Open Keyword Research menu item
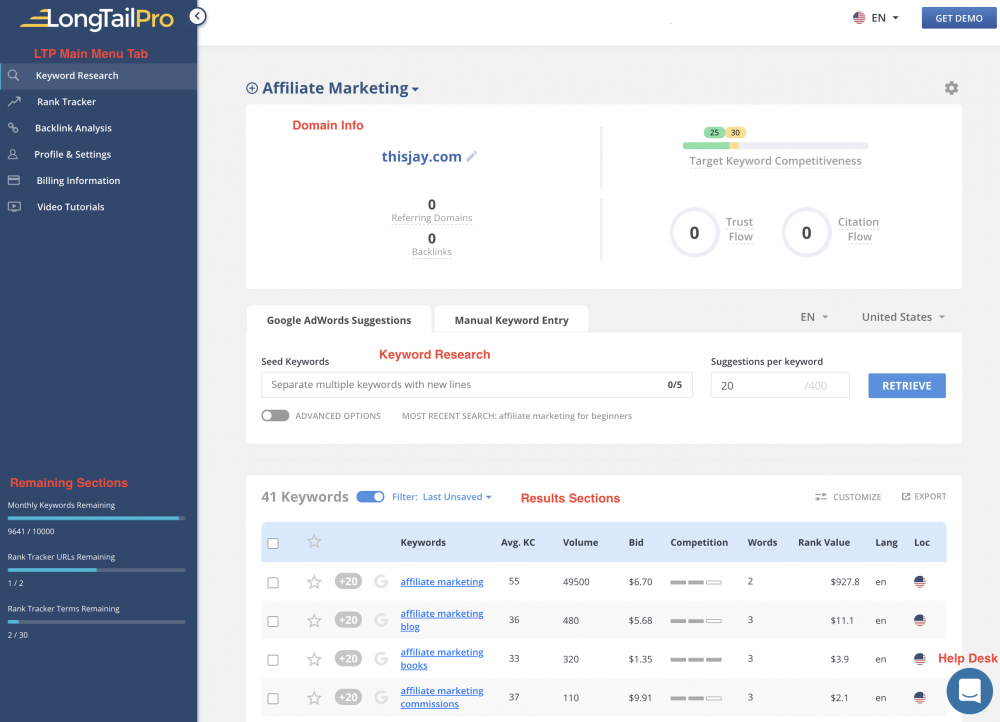The width and height of the screenshot is (1000, 722). 98,76
